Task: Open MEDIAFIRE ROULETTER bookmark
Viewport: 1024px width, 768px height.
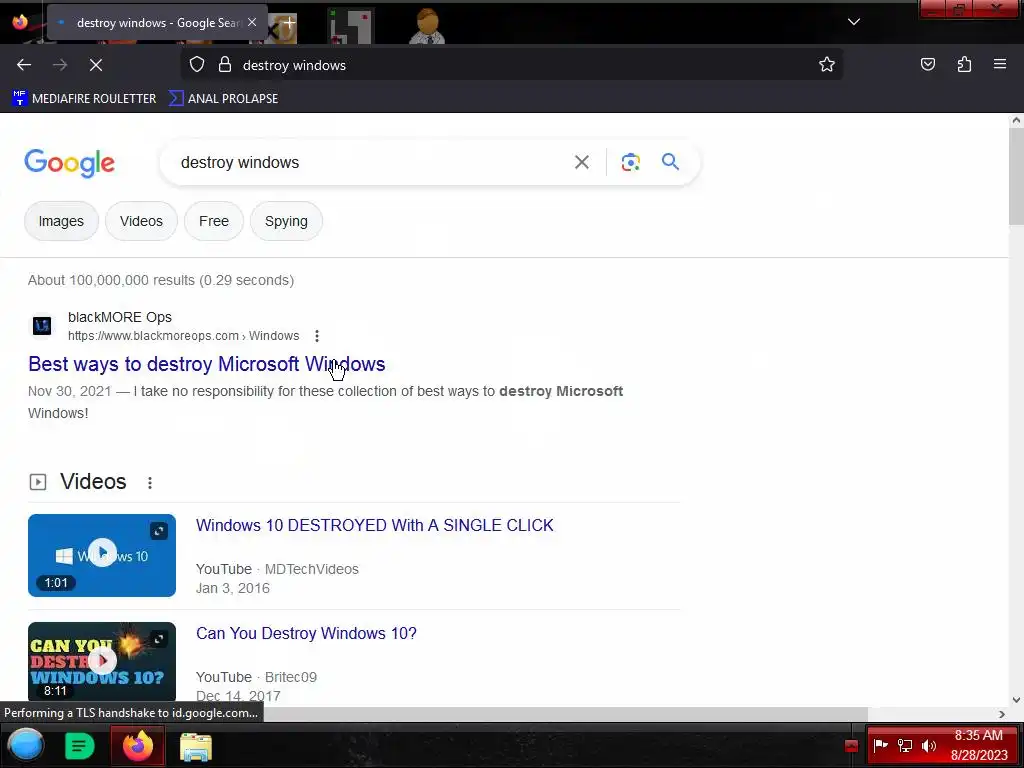Action: tap(84, 99)
